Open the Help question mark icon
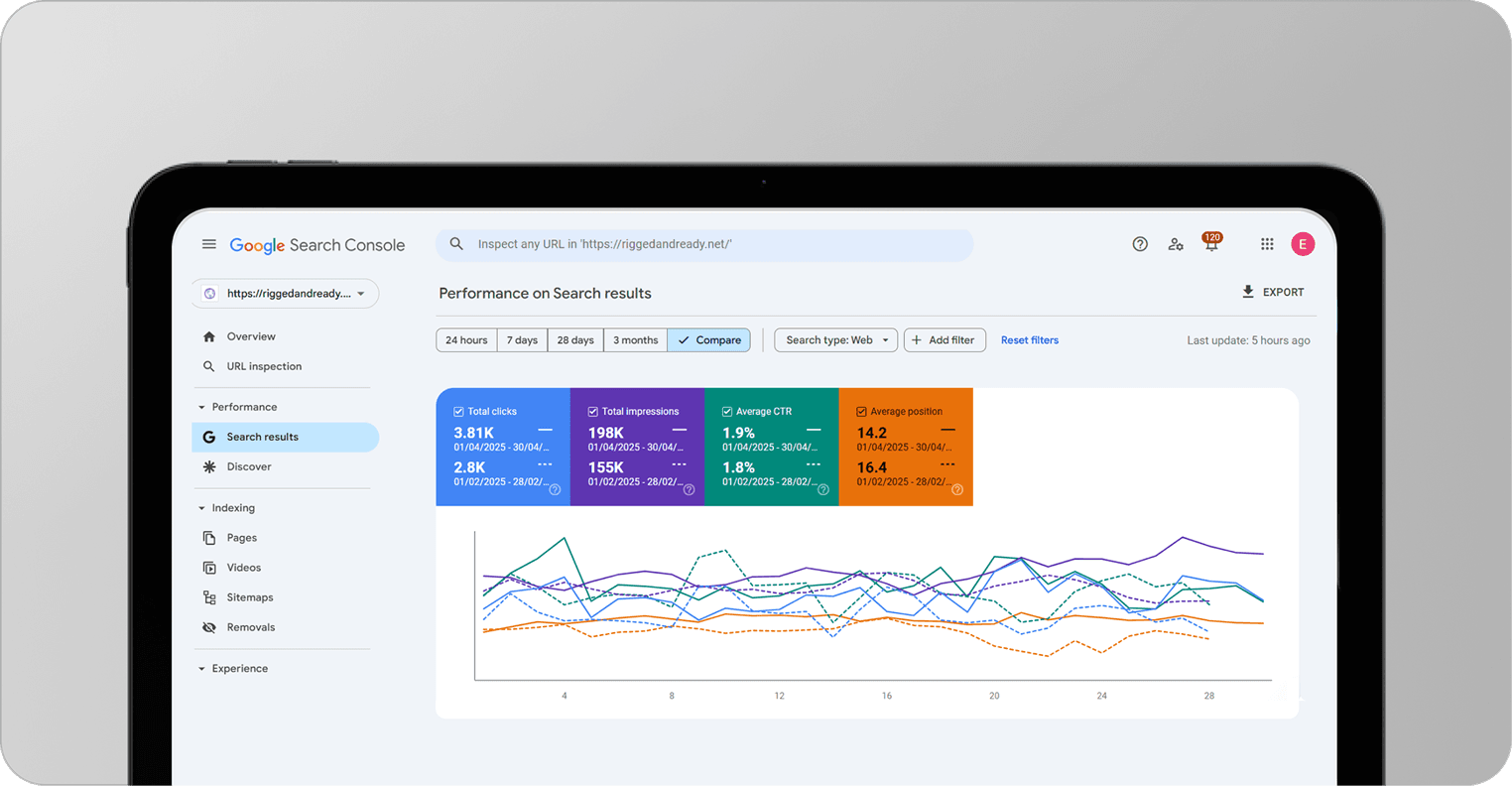1512x786 pixels. click(1140, 244)
